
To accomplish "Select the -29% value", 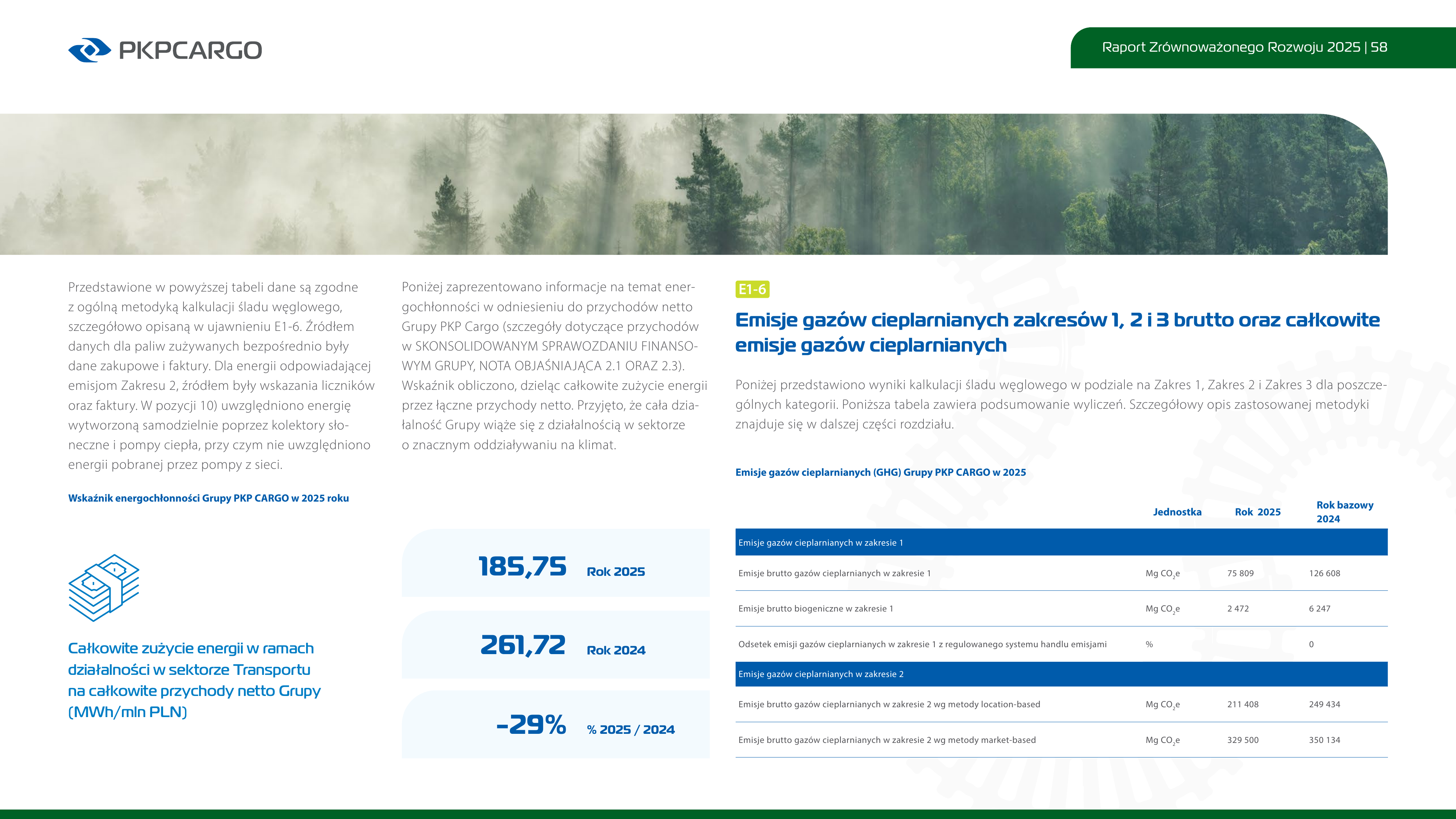I will (531, 724).
